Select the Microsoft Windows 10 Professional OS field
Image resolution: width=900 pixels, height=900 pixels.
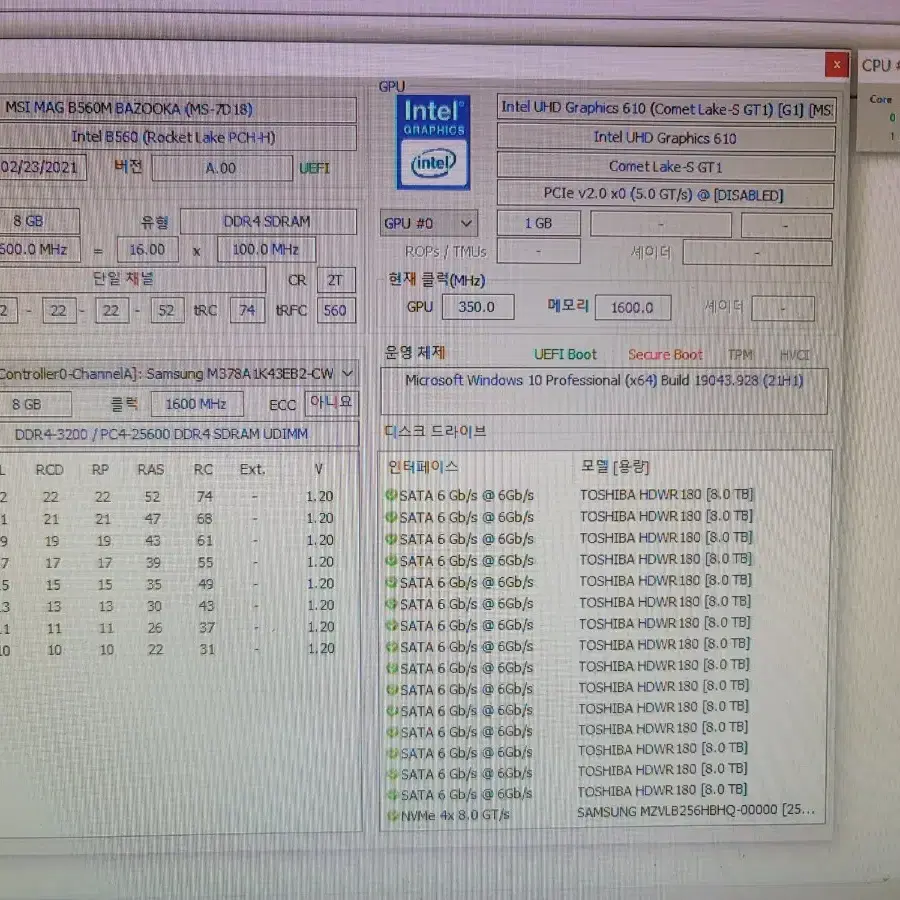604,391
